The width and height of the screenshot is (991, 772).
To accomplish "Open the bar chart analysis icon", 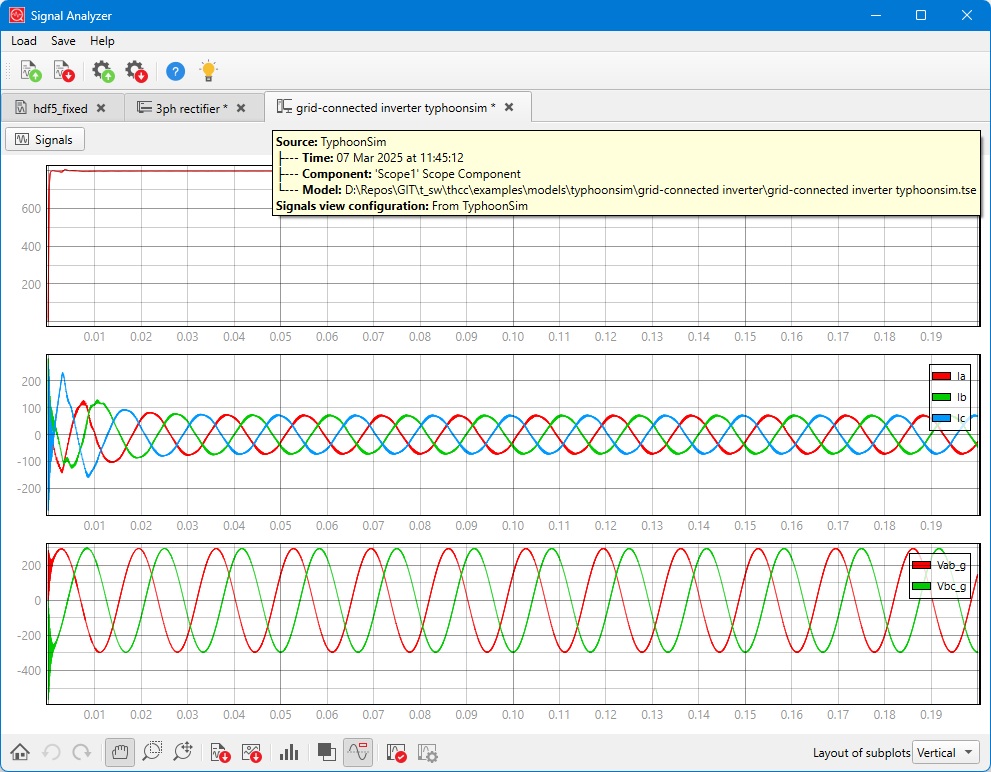I will [x=290, y=752].
